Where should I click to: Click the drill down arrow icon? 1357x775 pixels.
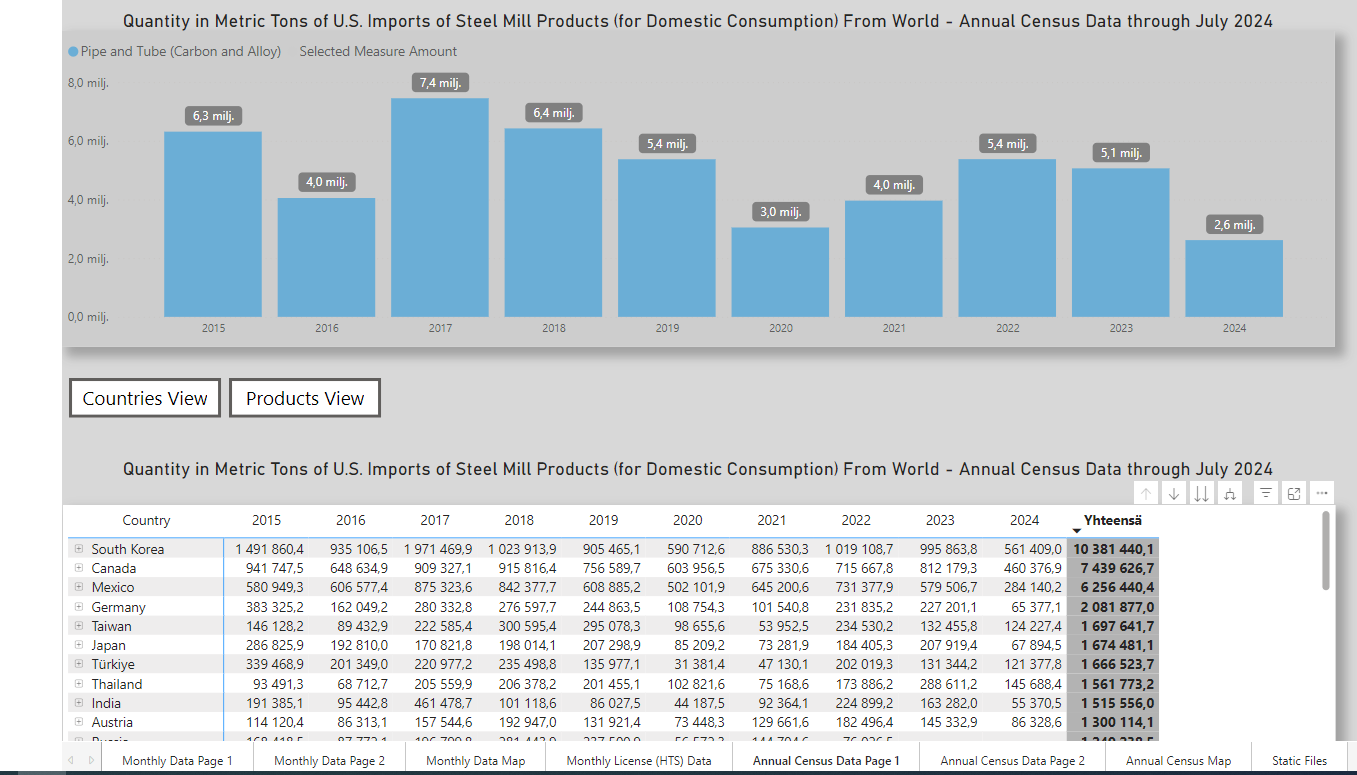click(1174, 493)
